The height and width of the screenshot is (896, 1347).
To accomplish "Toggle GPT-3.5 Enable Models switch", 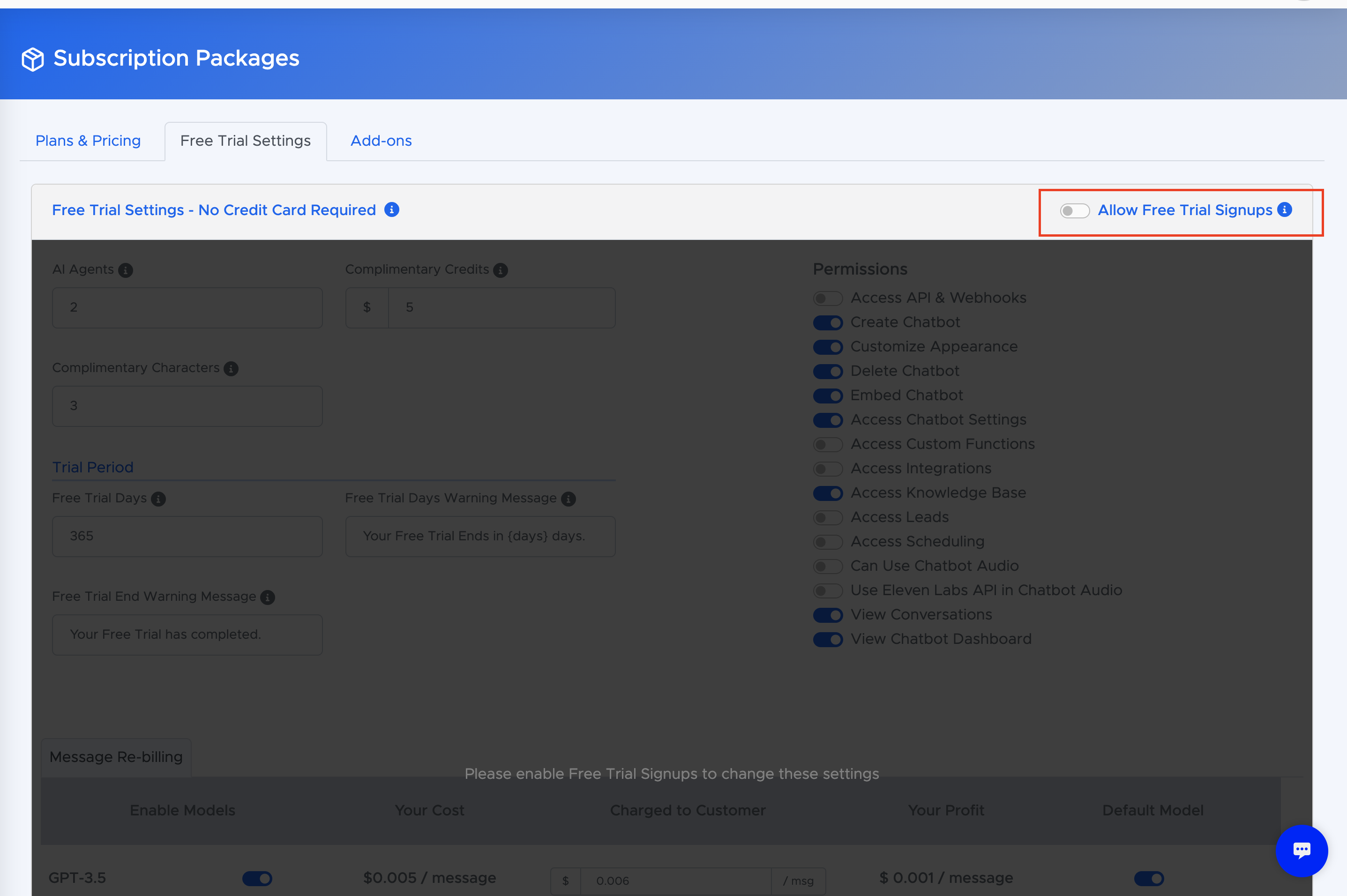I will coord(257,878).
